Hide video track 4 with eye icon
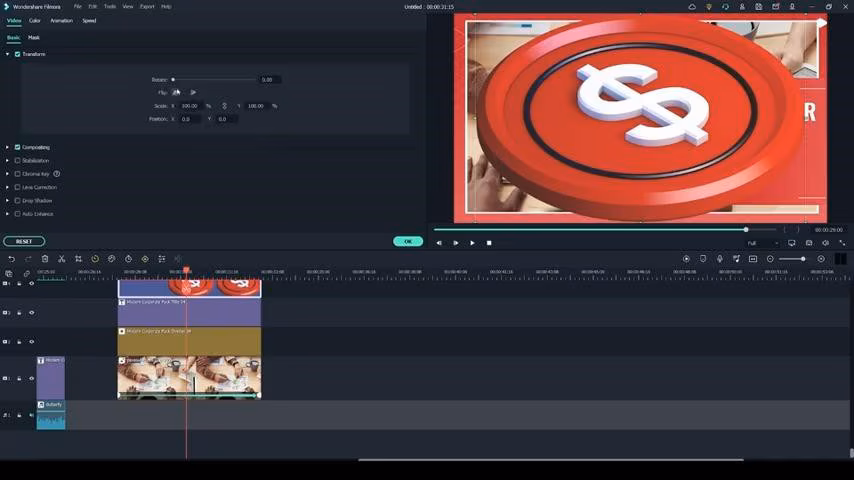 pos(32,284)
